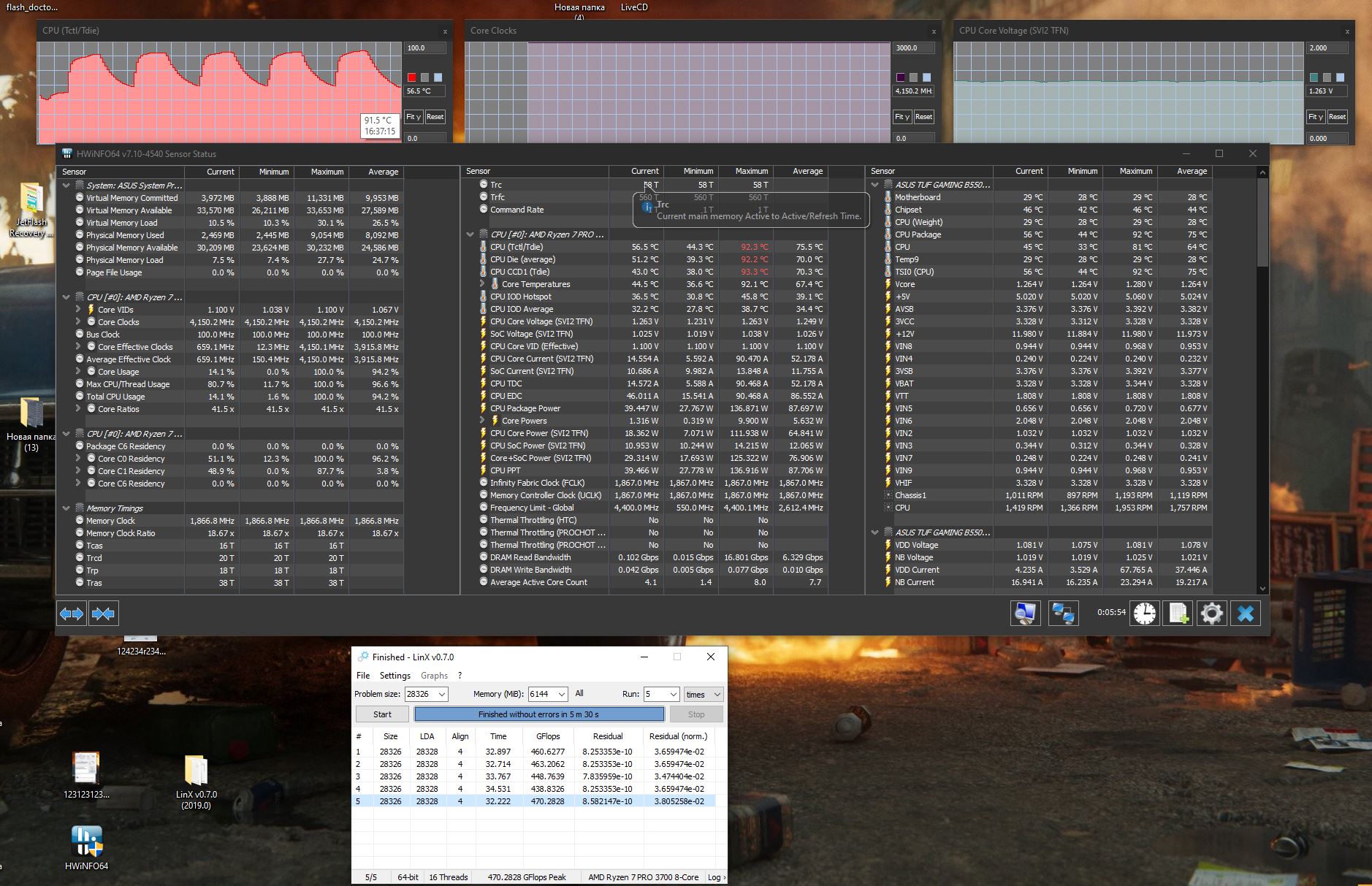Select the HWiNFO64 desktop shortcut icon
Image resolution: width=1372 pixels, height=886 pixels.
(86, 849)
